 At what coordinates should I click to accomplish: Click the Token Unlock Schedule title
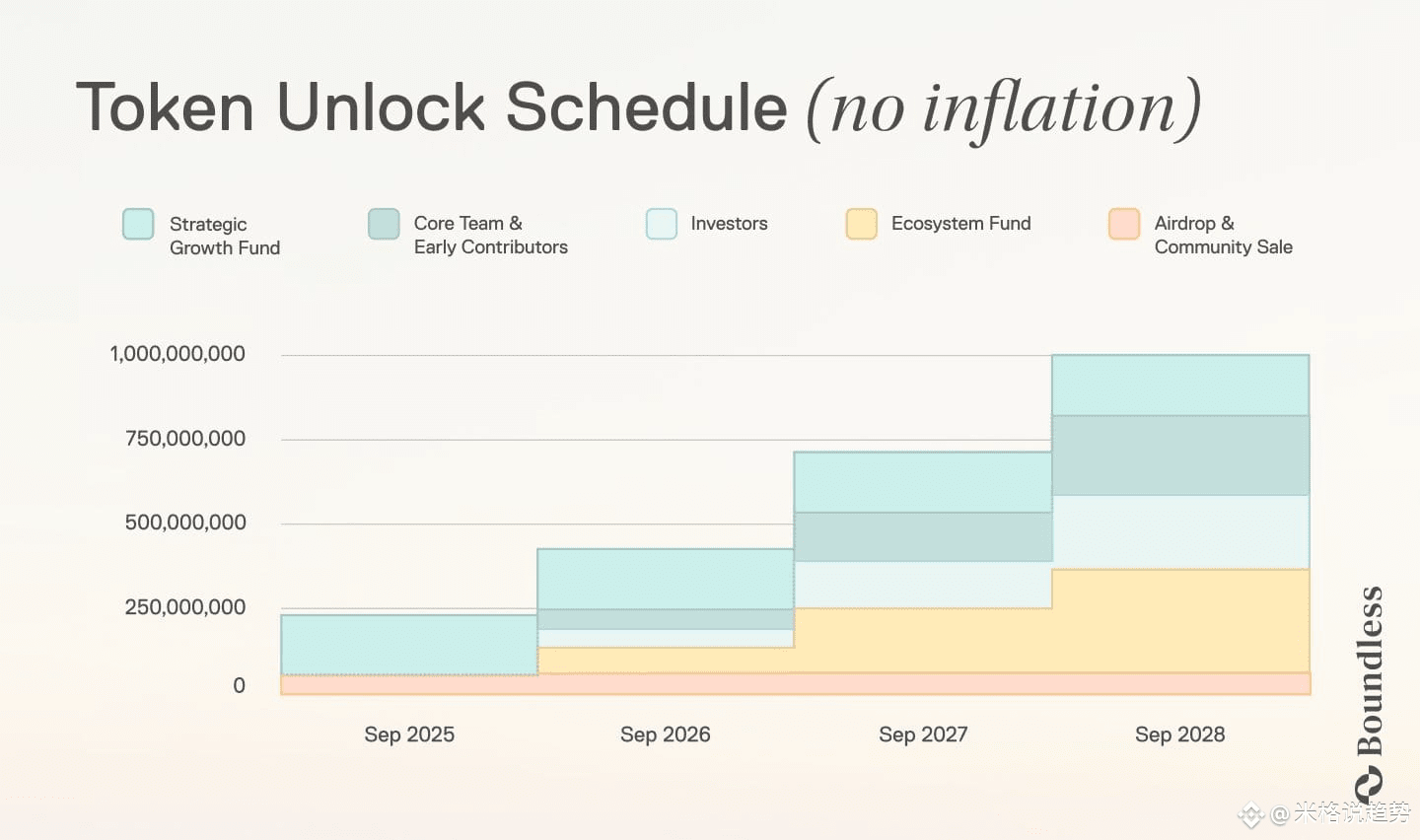(432, 106)
